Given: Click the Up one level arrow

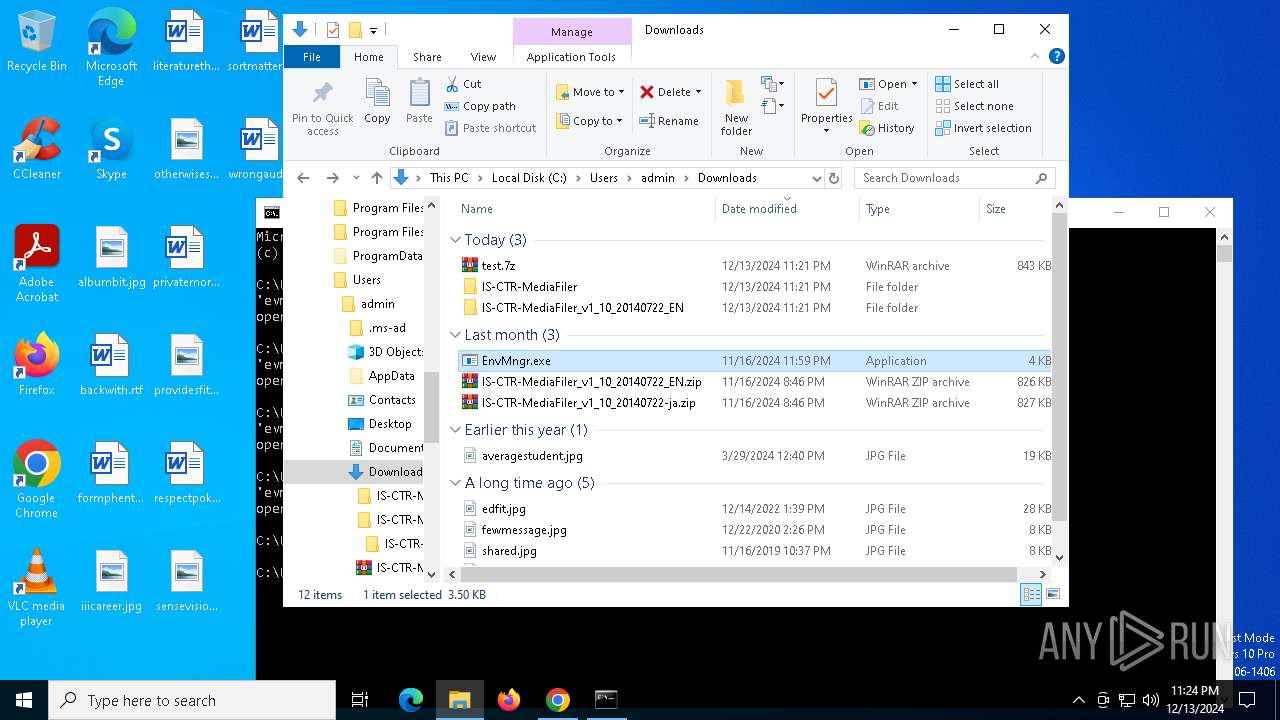Looking at the screenshot, I should pos(376,178).
